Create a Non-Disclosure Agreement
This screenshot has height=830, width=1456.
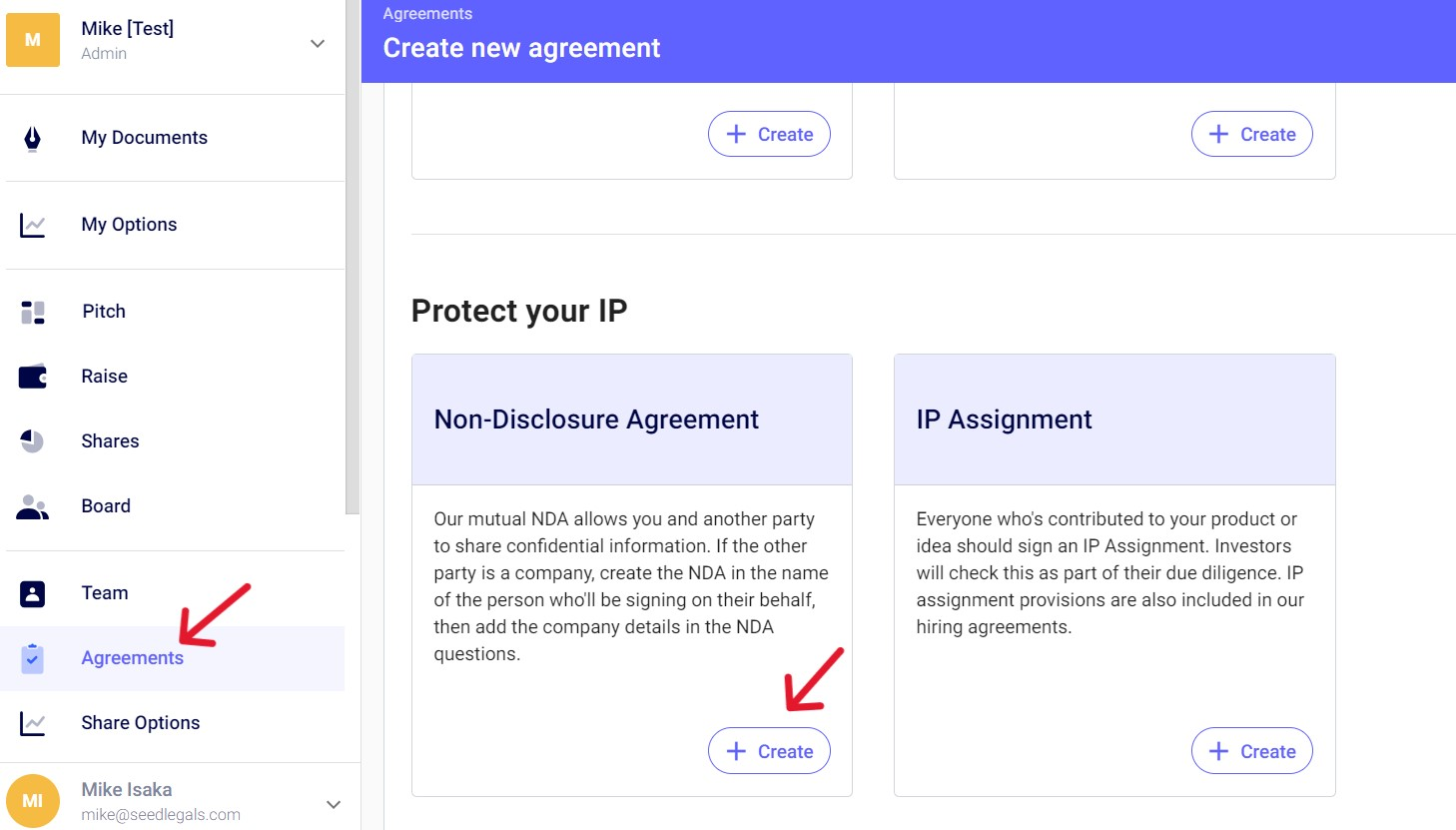[769, 751]
